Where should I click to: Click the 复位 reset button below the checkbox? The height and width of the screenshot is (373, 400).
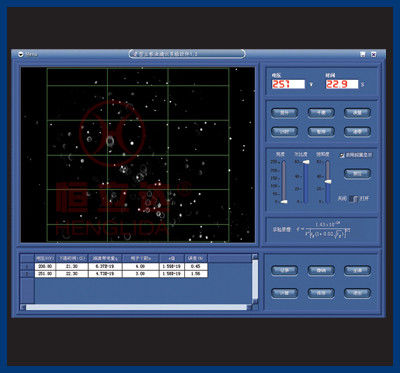[357, 173]
